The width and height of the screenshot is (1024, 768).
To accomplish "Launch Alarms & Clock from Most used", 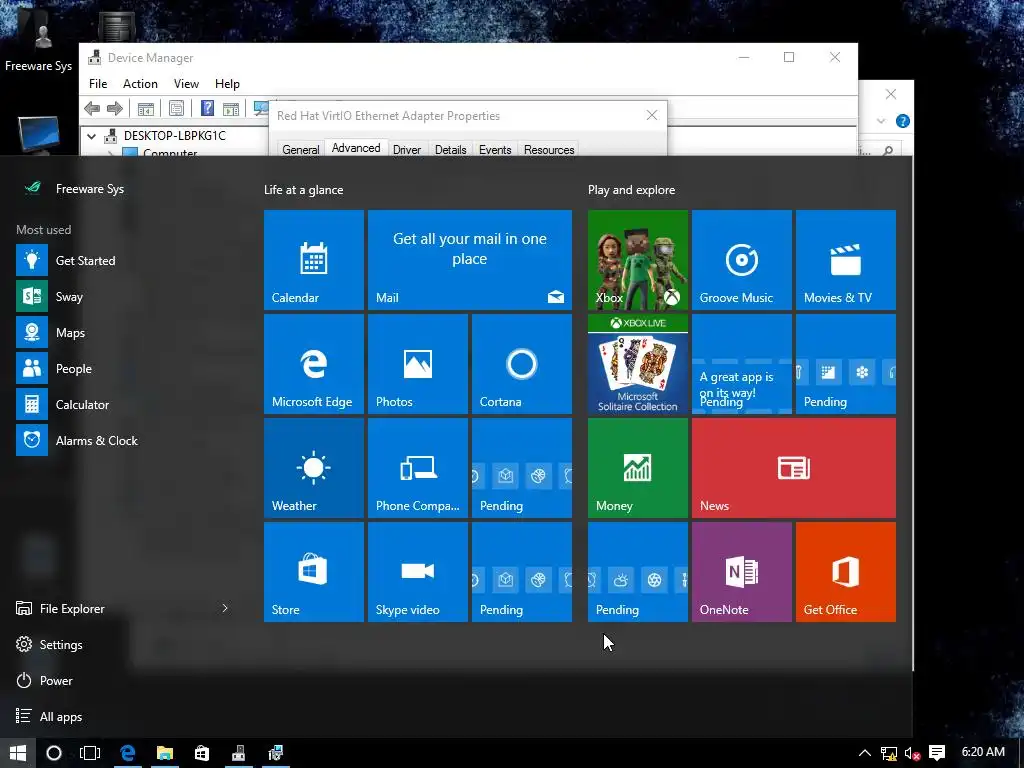I will pos(96,440).
